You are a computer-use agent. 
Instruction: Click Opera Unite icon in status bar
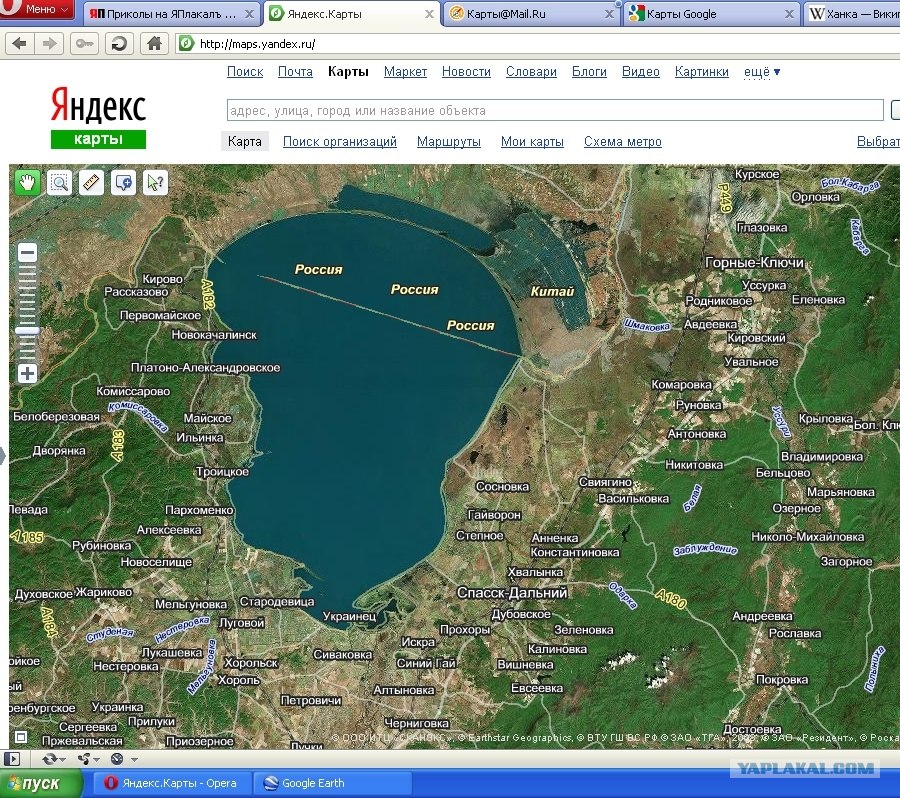point(84,759)
